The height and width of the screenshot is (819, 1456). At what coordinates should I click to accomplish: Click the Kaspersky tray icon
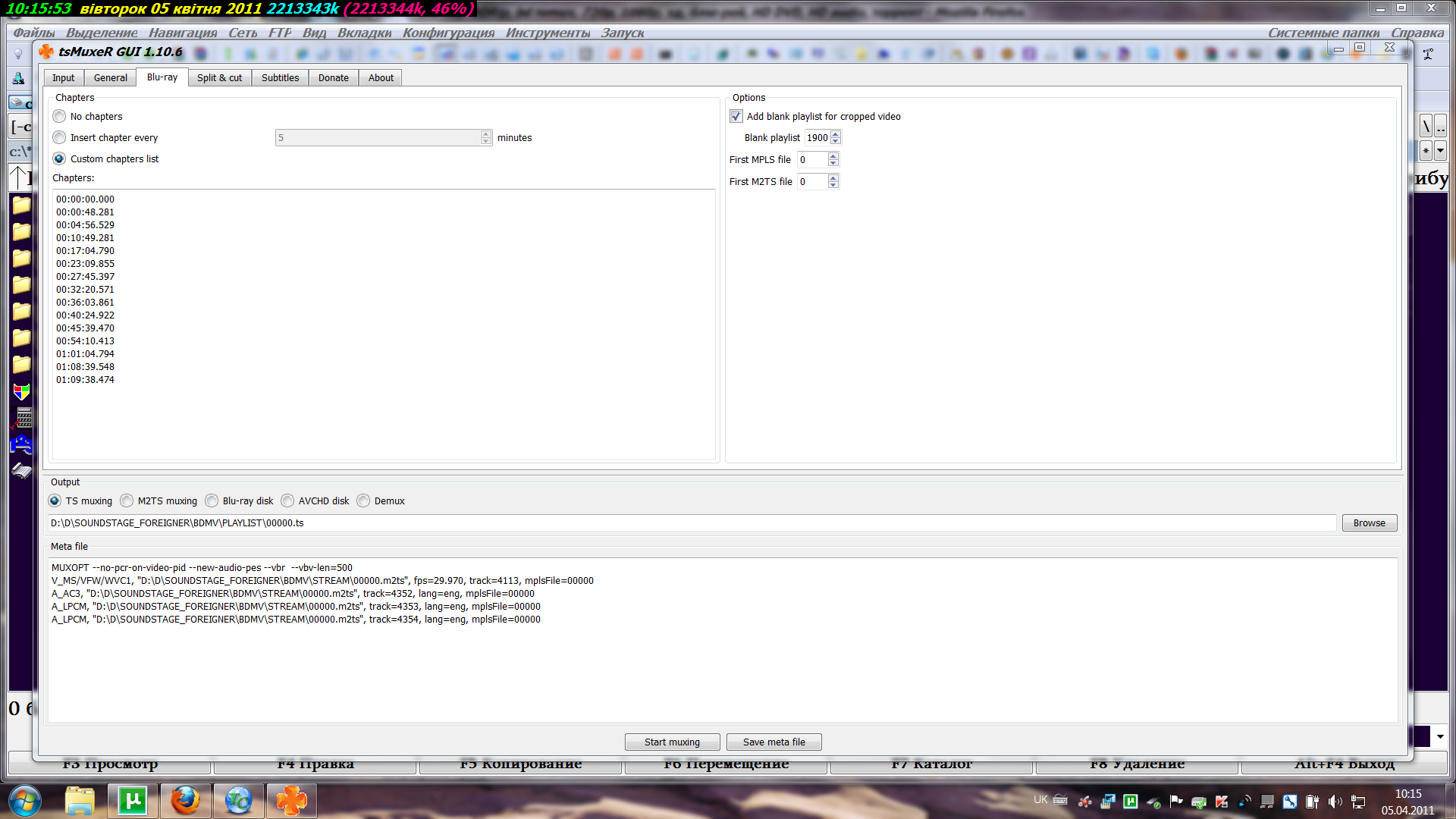tap(1222, 802)
